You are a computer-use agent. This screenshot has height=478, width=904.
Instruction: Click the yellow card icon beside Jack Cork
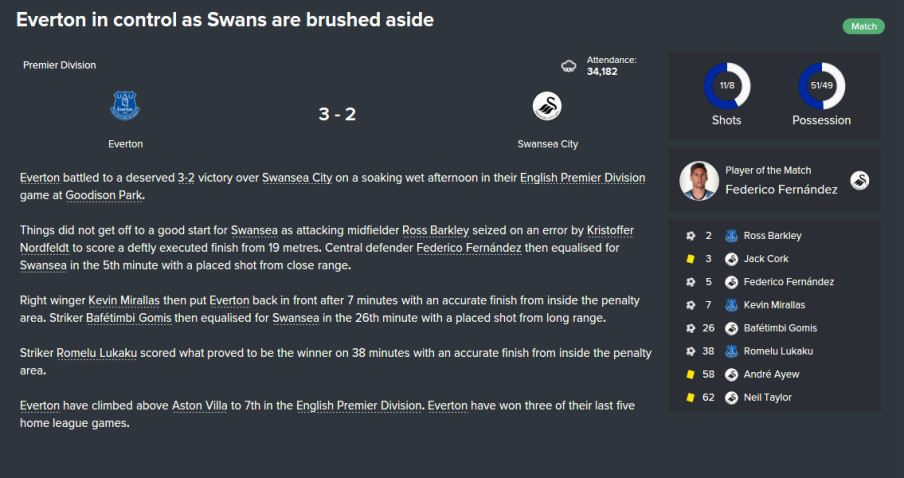[690, 259]
